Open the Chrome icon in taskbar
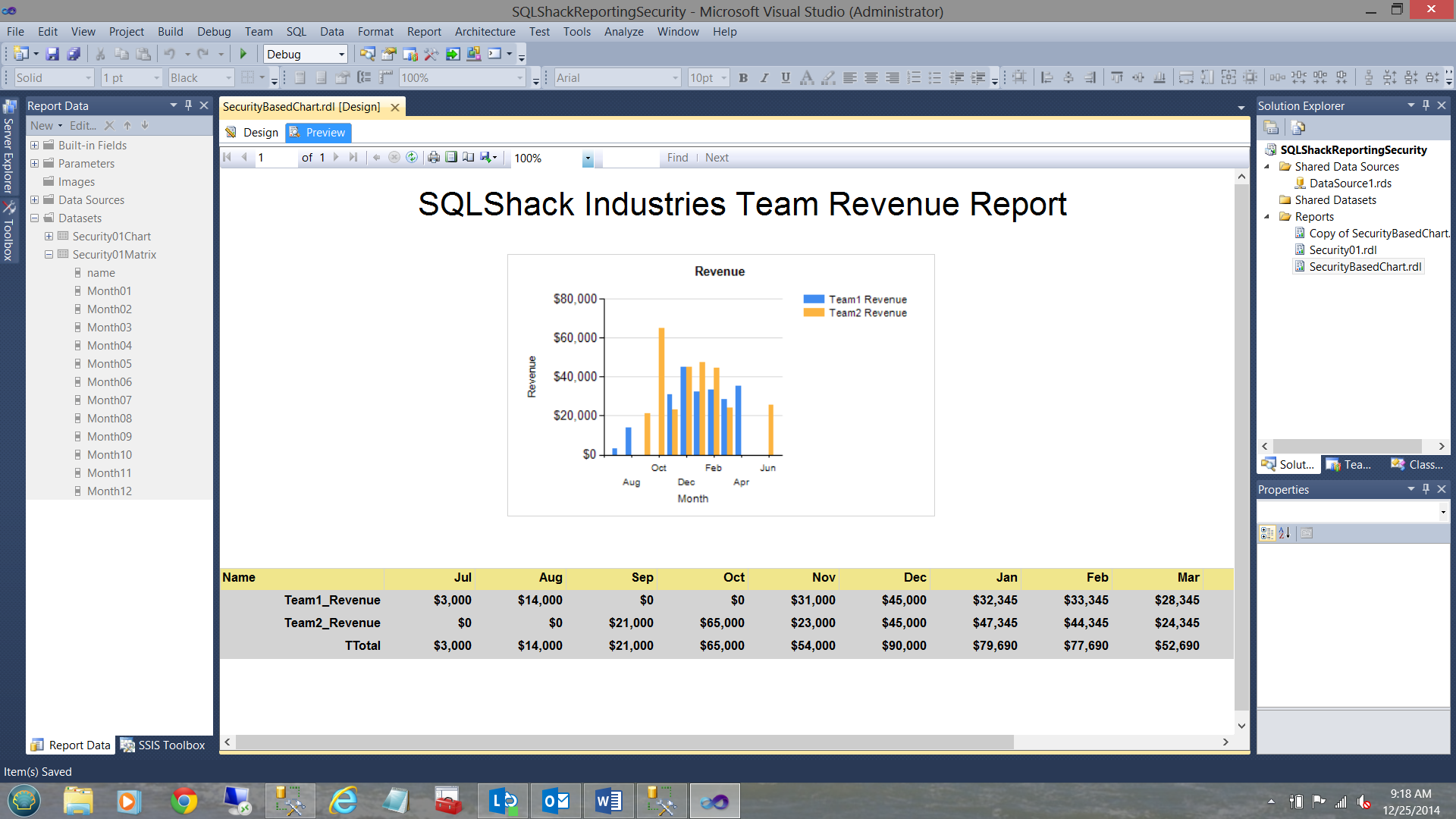 pyautogui.click(x=184, y=801)
